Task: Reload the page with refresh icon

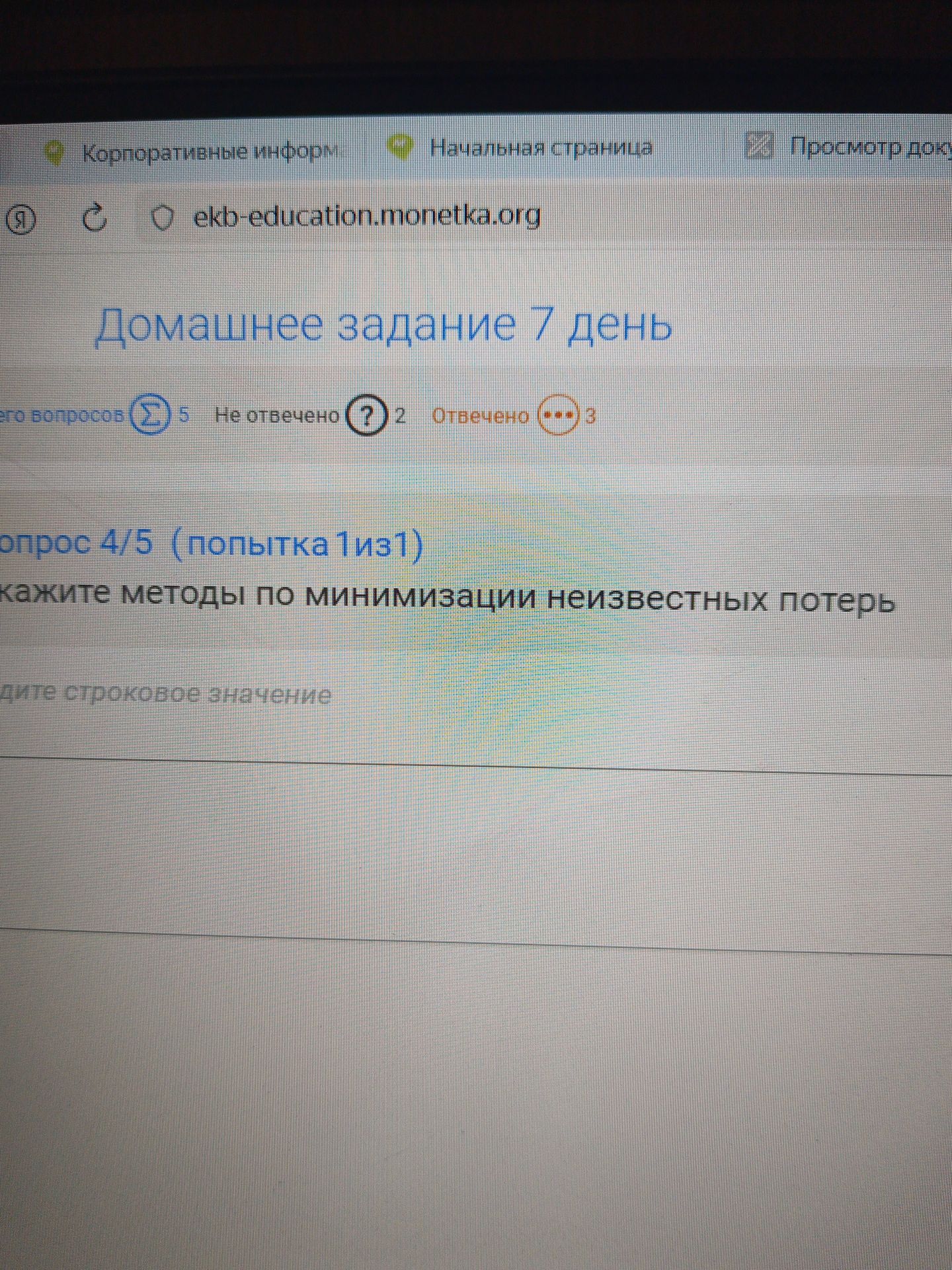Action: (x=96, y=218)
